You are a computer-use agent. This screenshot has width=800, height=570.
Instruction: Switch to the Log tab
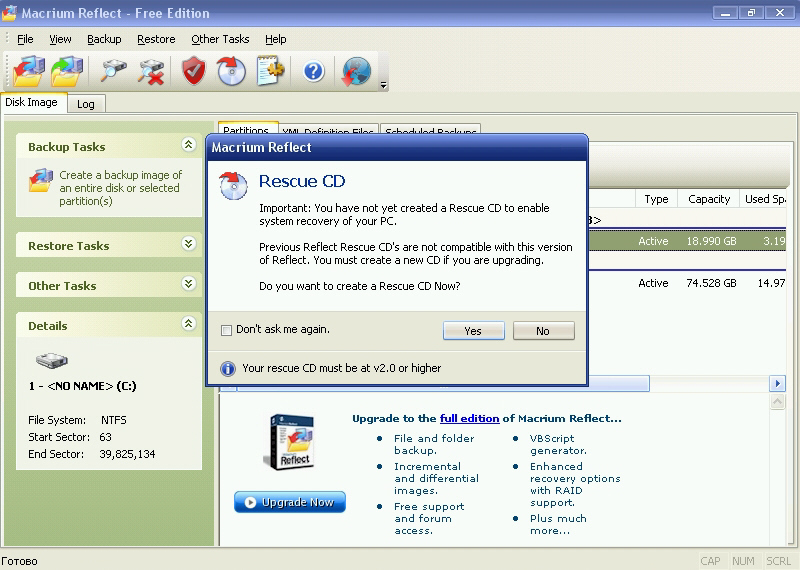86,104
